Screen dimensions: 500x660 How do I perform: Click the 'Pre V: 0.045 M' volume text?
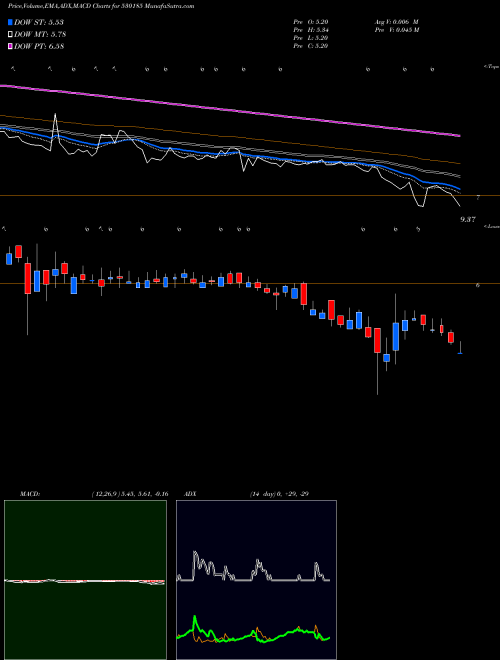point(396,30)
